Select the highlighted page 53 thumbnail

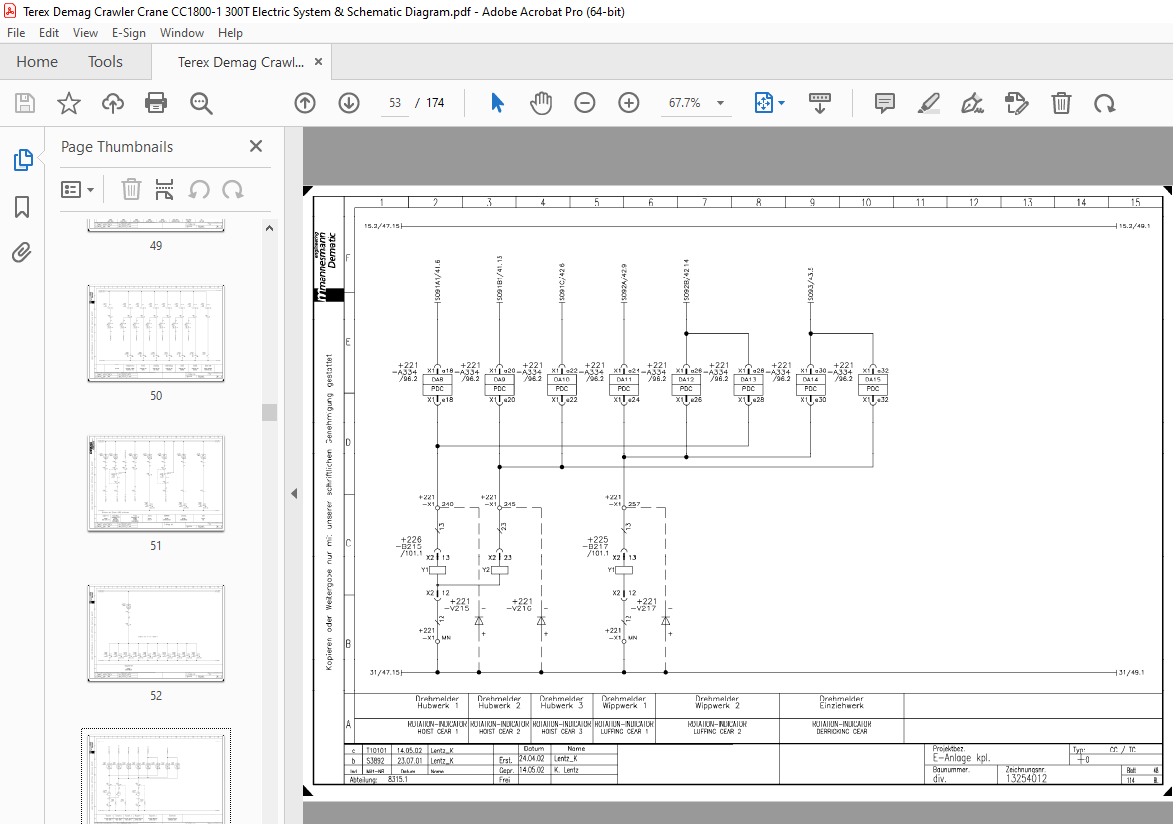(156, 777)
